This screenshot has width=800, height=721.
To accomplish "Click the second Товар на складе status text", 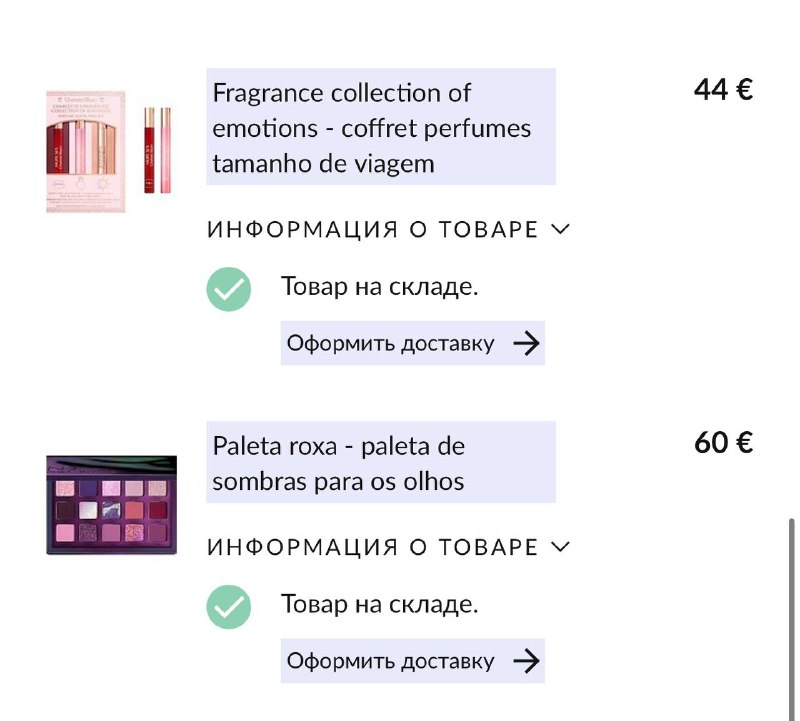I will pyautogui.click(x=380, y=604).
